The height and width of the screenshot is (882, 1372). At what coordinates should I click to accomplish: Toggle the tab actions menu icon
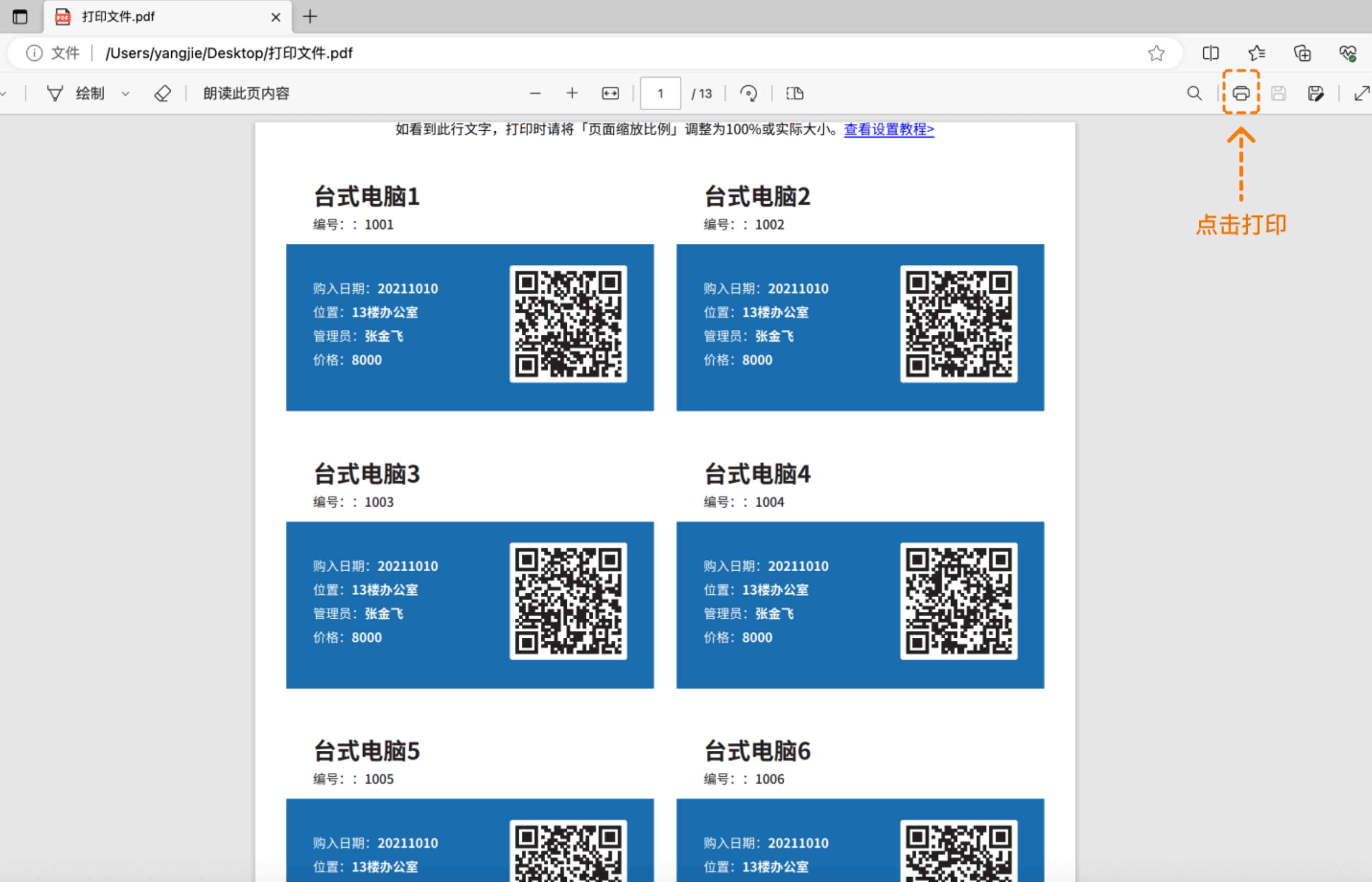(x=20, y=17)
